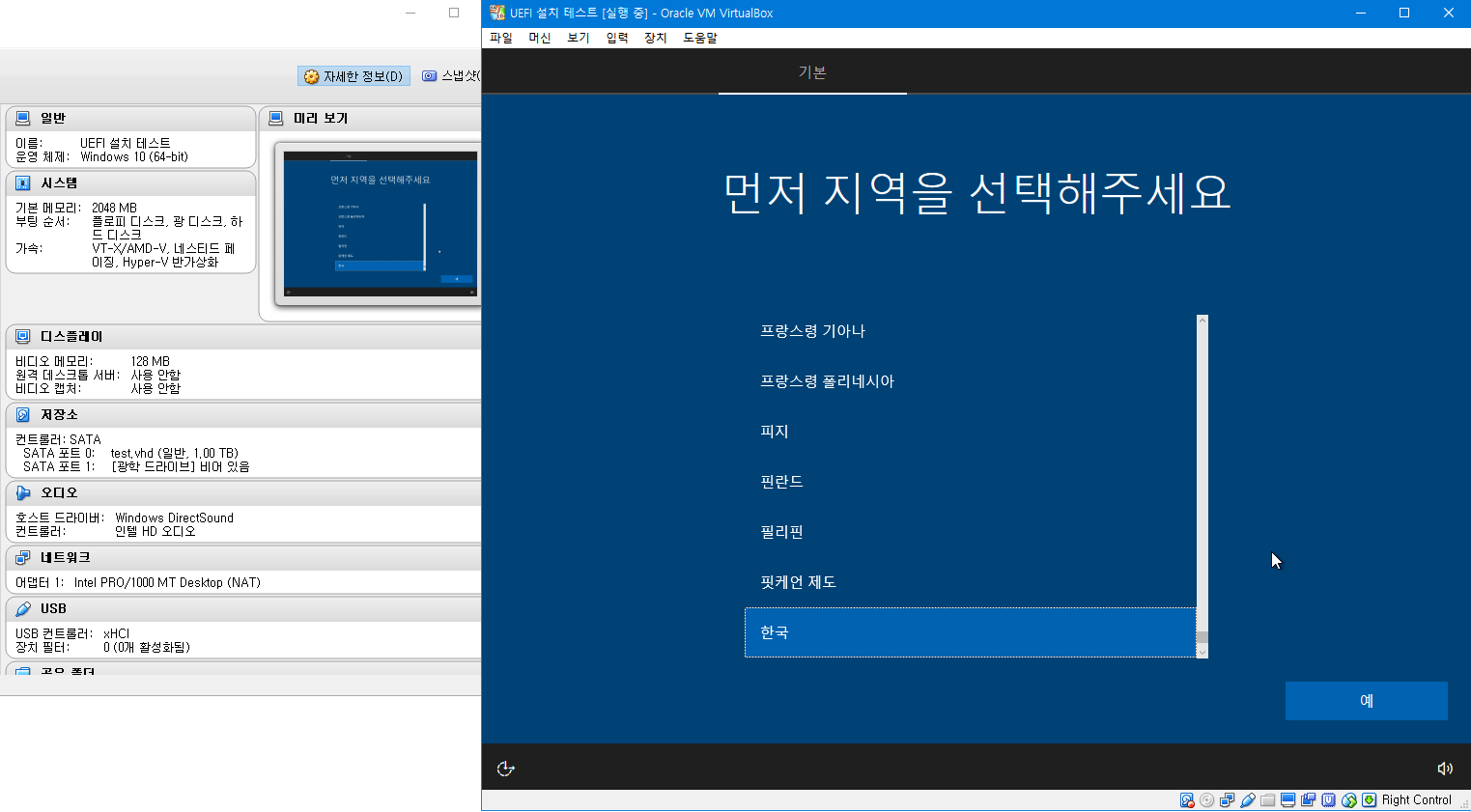The image size is (1471, 812).
Task: Click the 미리 보기 section header
Action: (x=371, y=118)
